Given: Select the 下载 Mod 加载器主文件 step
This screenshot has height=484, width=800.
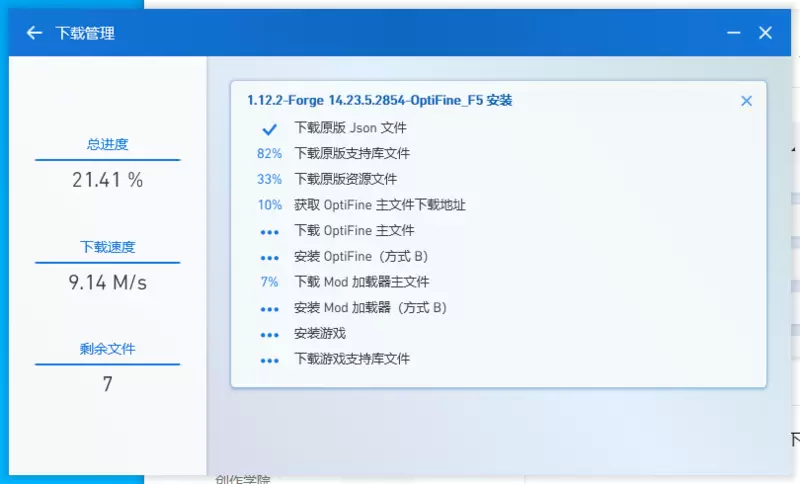Looking at the screenshot, I should pyautogui.click(x=362, y=282).
